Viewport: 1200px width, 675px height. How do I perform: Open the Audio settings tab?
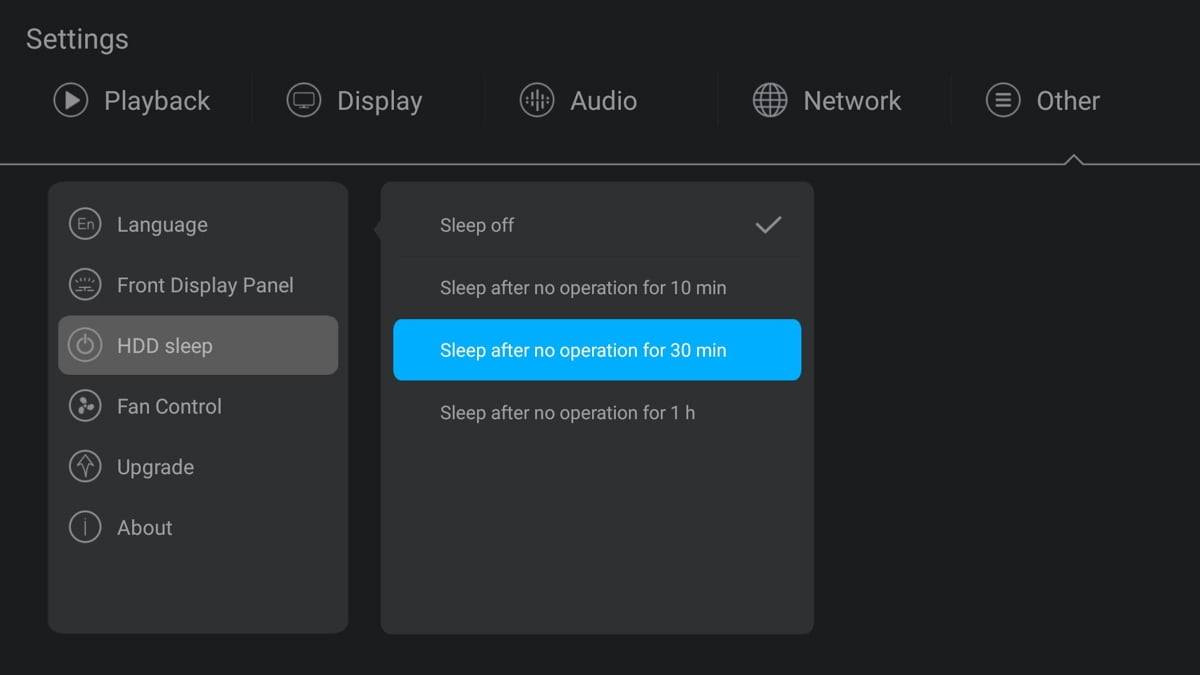coord(603,101)
